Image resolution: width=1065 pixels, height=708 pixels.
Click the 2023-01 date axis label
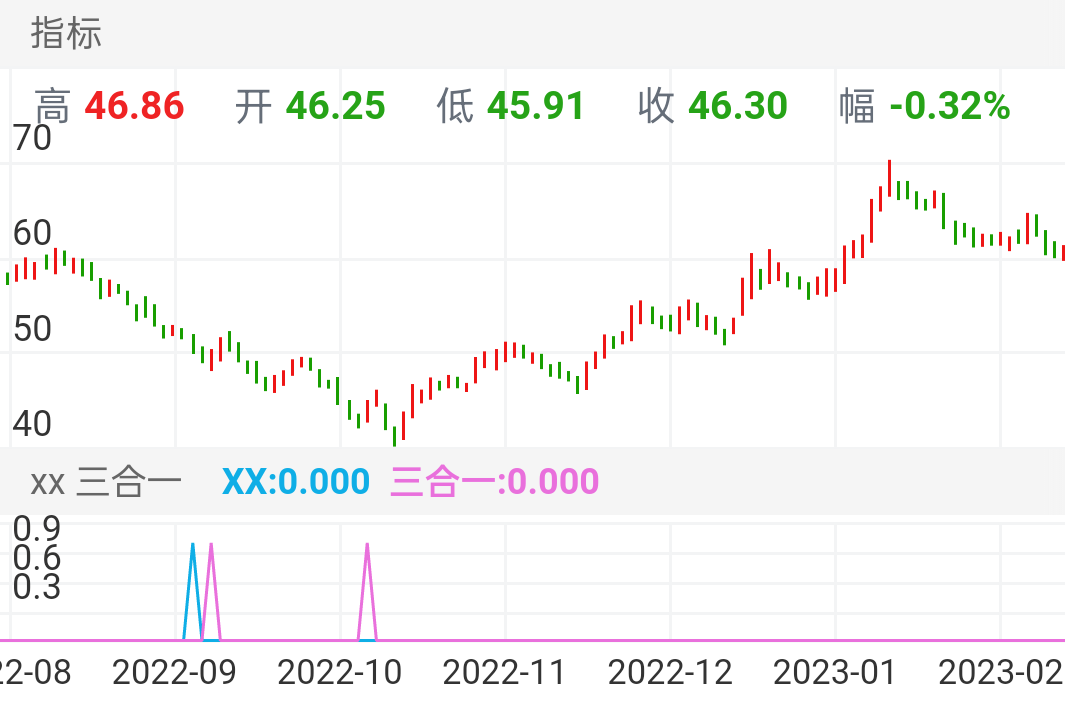(835, 673)
